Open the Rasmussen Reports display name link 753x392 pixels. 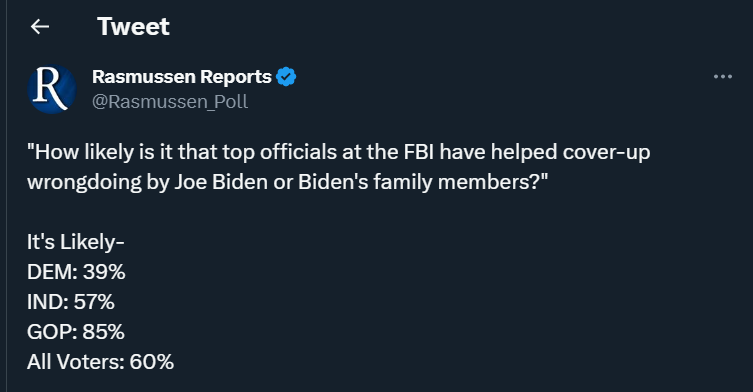pos(182,77)
